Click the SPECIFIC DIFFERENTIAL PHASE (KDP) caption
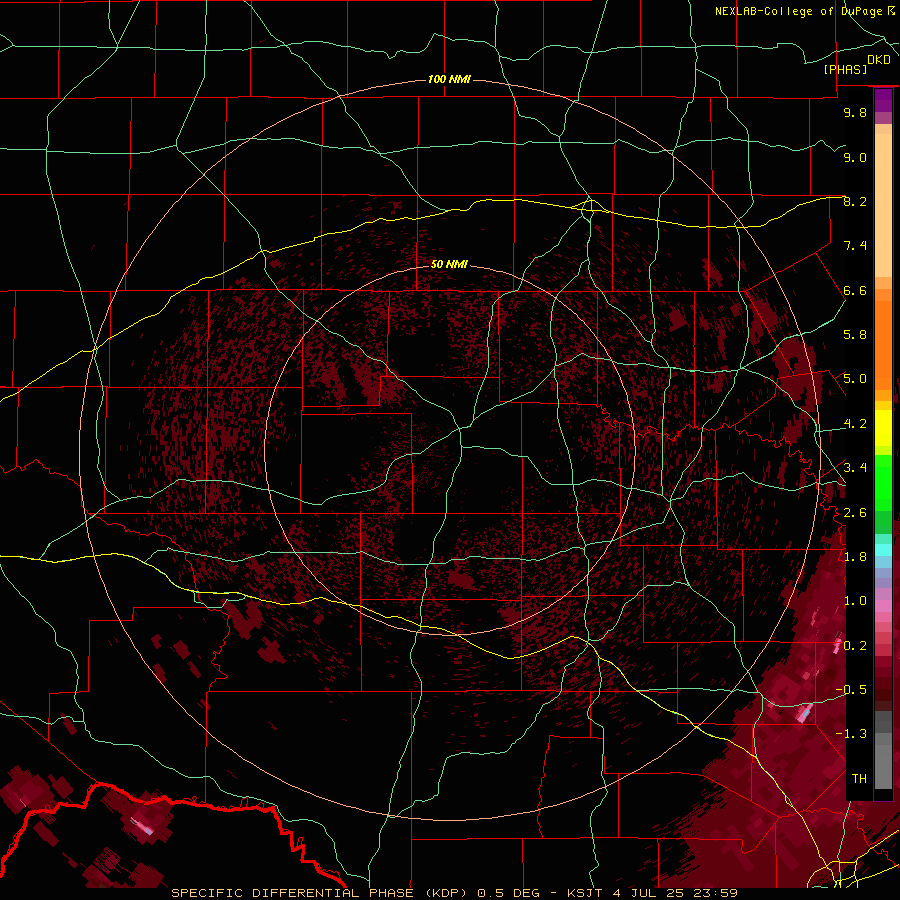The image size is (900, 900). 319,893
